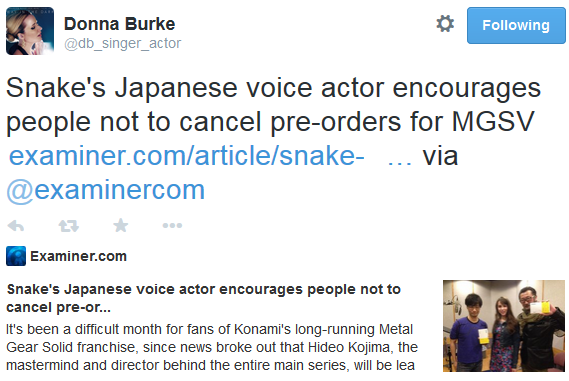Screen dimensions: 569x381
Task: Toggle the Following button
Action: coord(516,25)
